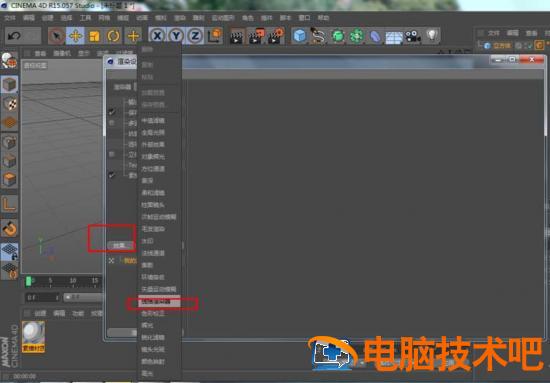
Task: Choose 颜色映射 from effects menu
Action: [153, 361]
